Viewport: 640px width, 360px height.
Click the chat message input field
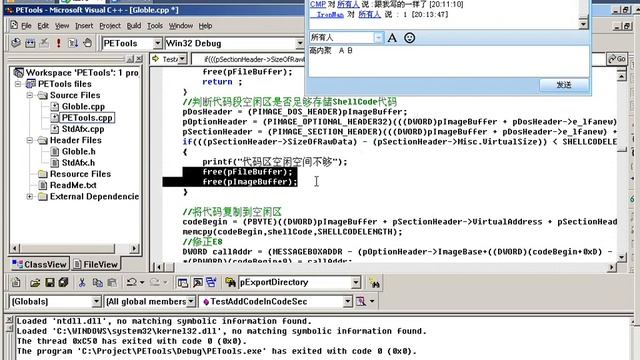448,60
